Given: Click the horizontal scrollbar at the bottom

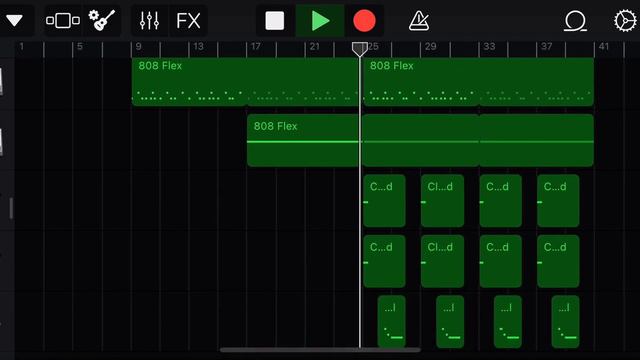Looking at the screenshot, I should click(320, 350).
